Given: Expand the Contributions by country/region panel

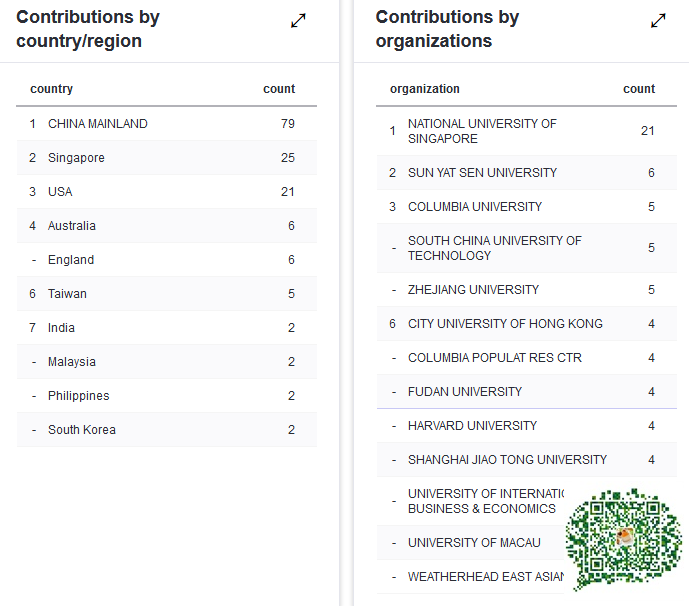Looking at the screenshot, I should (x=298, y=21).
